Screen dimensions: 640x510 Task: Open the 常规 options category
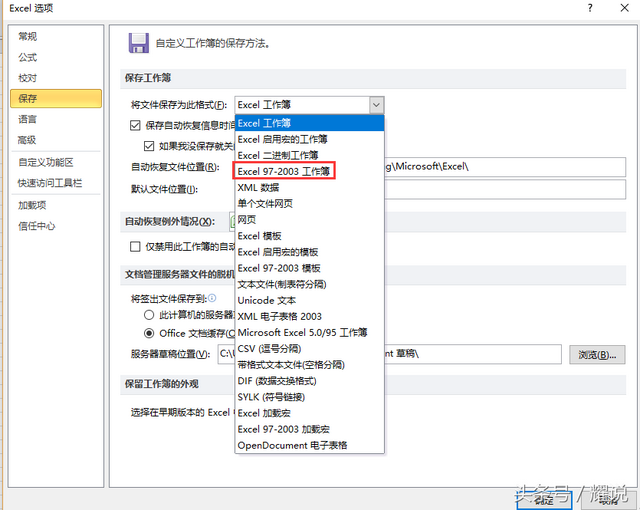pyautogui.click(x=56, y=37)
